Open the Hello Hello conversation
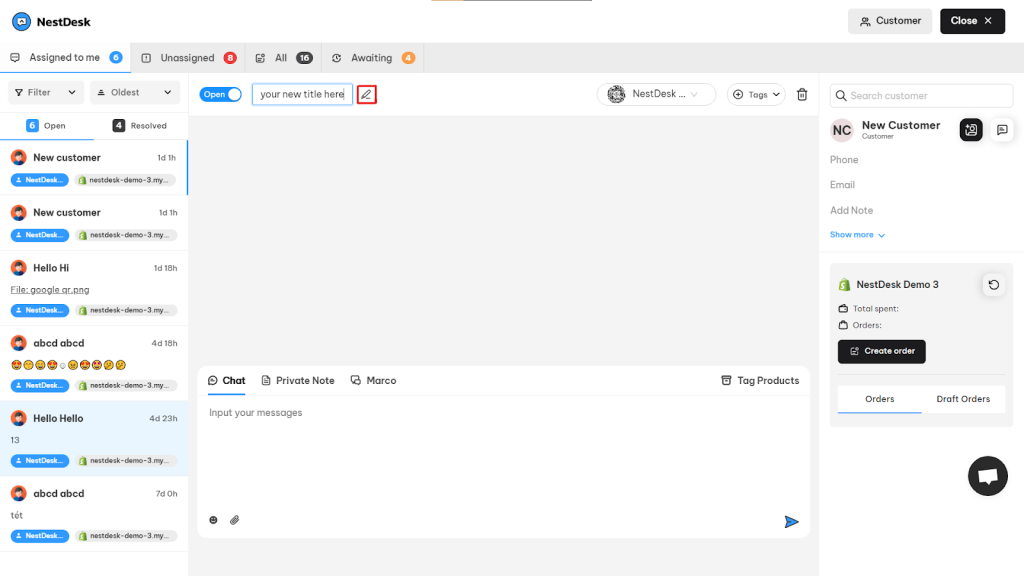Image resolution: width=1024 pixels, height=576 pixels. pos(94,439)
